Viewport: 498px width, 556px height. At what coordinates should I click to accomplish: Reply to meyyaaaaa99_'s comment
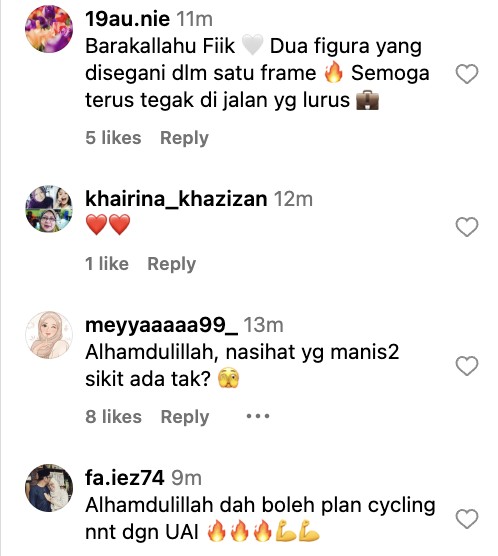(185, 417)
